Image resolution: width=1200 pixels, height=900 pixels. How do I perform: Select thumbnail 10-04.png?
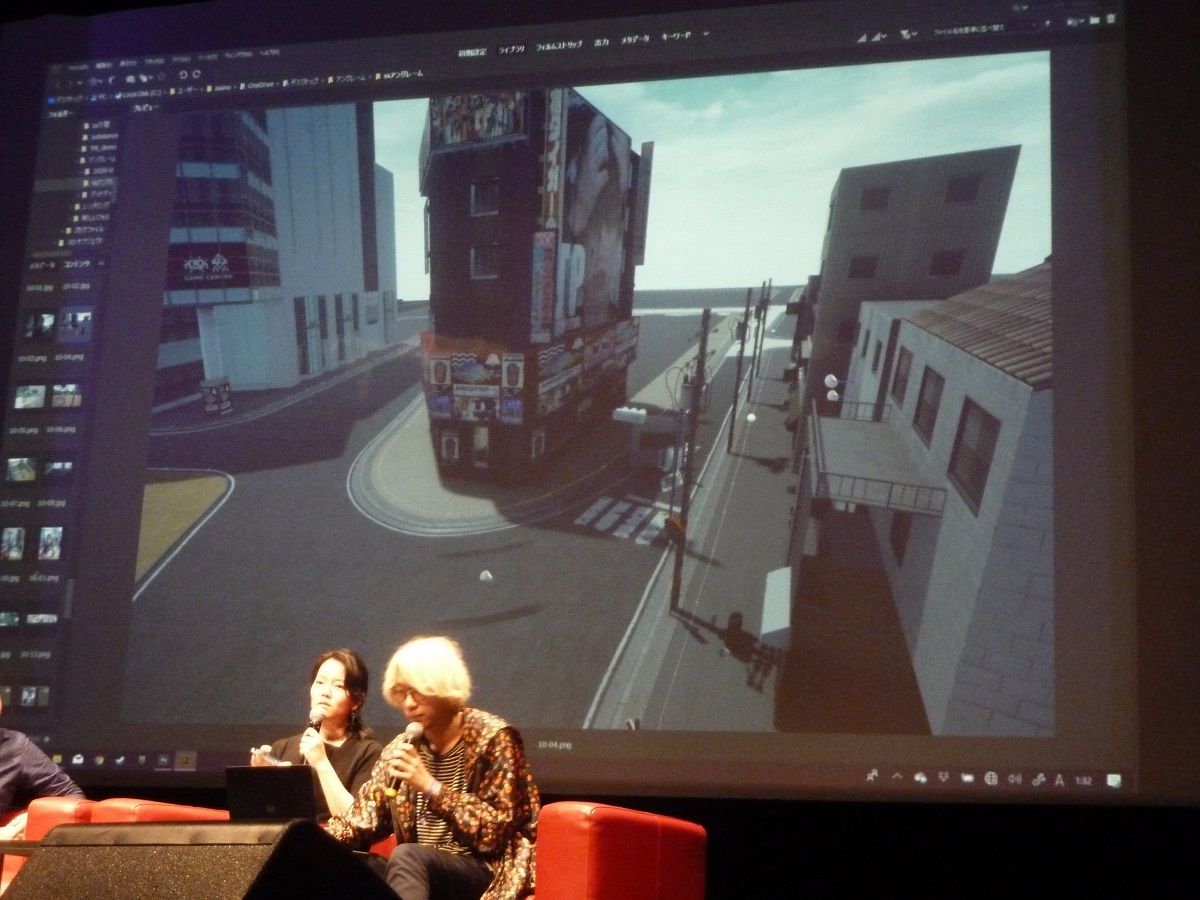(x=76, y=325)
